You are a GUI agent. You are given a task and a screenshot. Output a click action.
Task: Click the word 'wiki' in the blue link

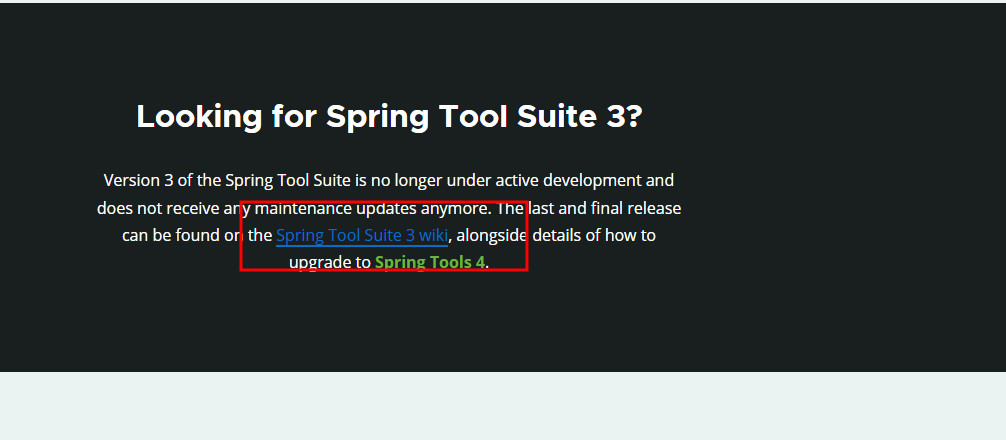pos(433,235)
